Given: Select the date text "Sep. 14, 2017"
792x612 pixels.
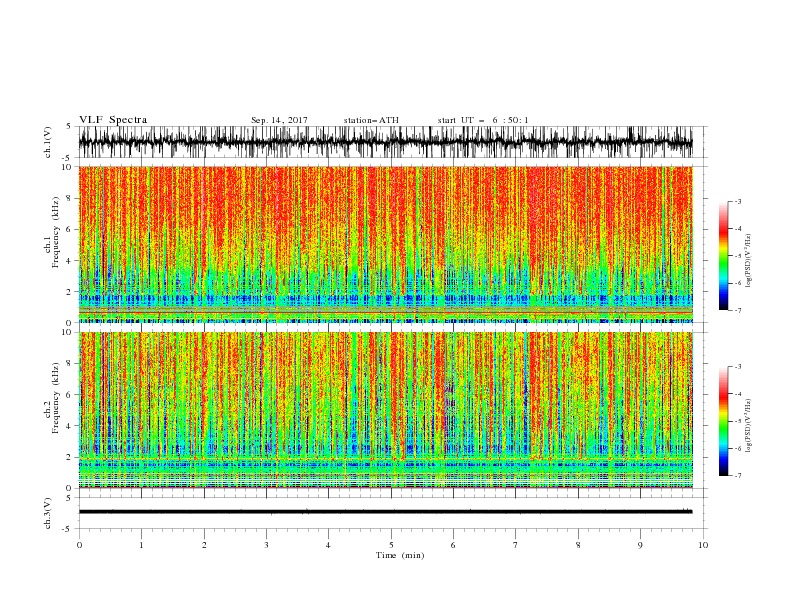Looking at the screenshot, I should point(279,120).
